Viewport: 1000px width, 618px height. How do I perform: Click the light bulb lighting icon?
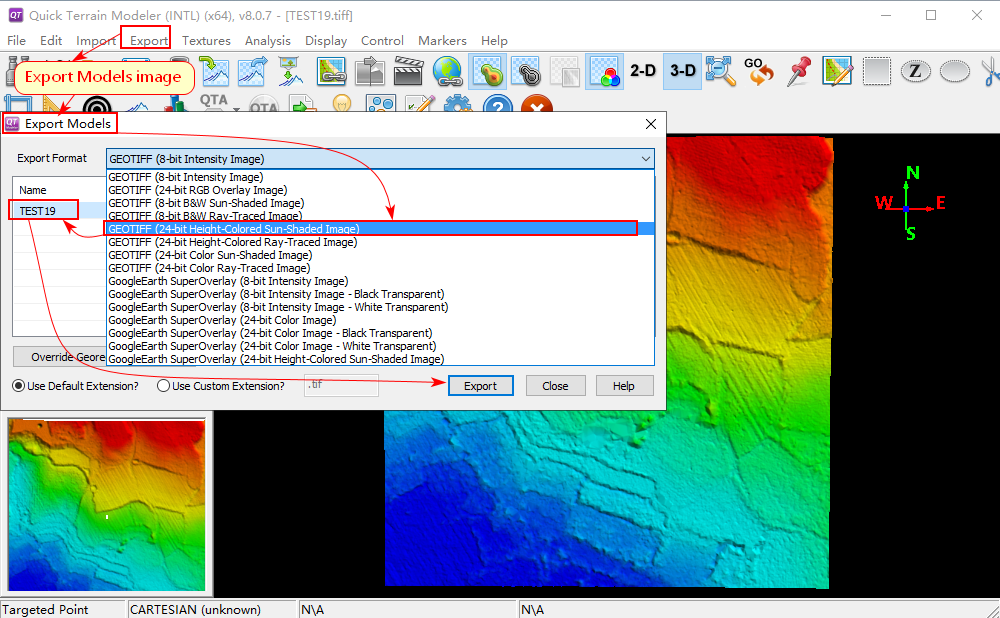click(x=342, y=104)
